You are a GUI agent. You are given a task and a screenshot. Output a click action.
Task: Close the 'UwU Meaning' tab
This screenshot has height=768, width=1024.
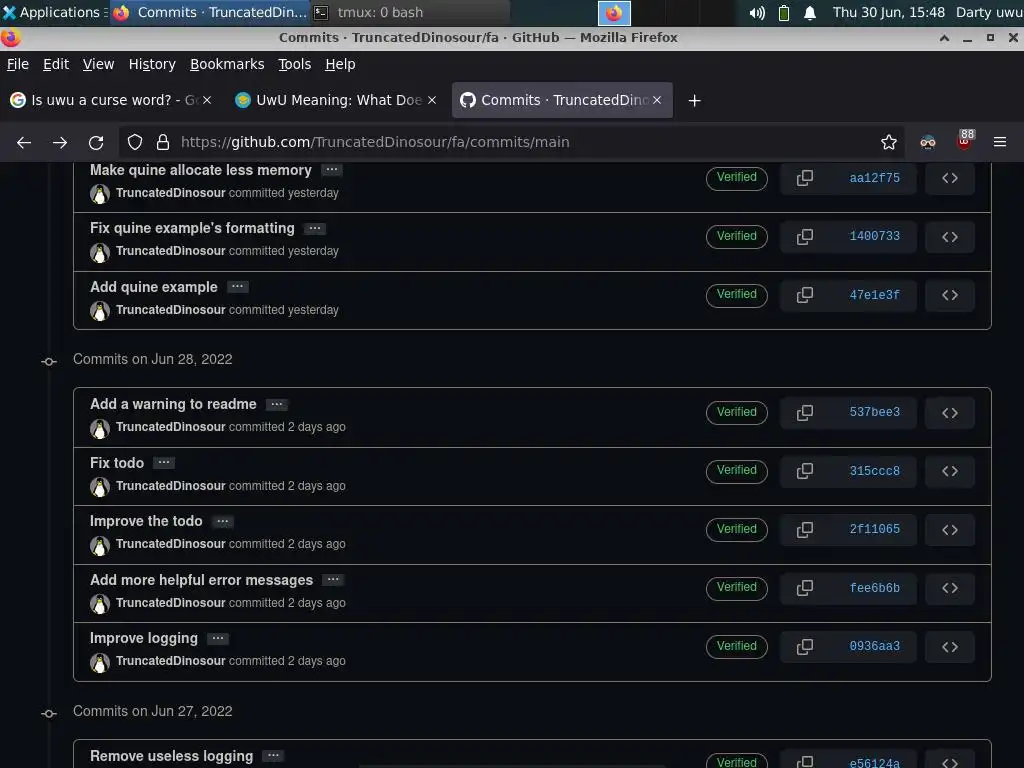click(432, 100)
